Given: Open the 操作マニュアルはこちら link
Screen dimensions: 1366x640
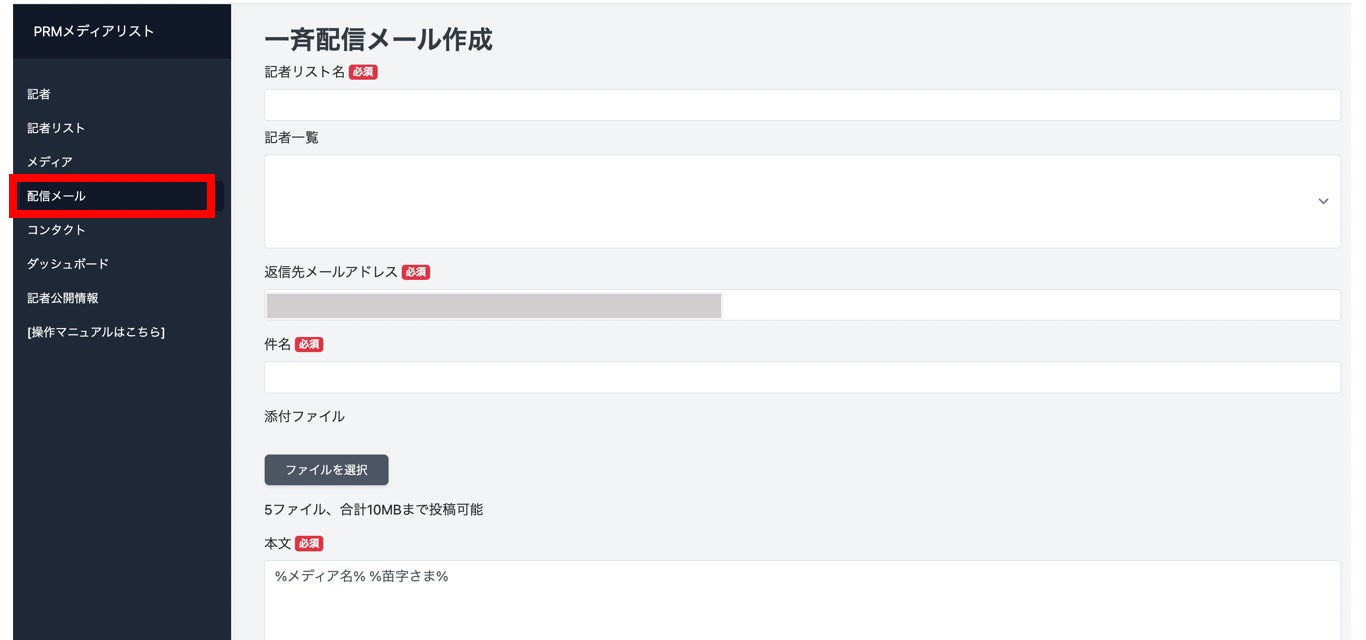Looking at the screenshot, I should [x=96, y=332].
